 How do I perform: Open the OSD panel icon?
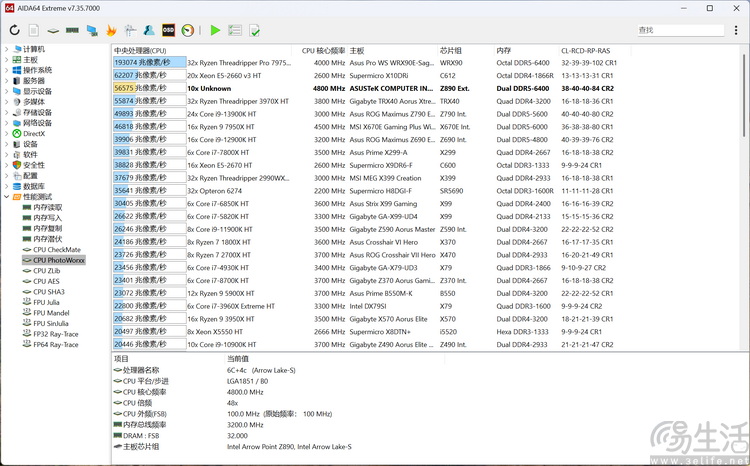[168, 30]
